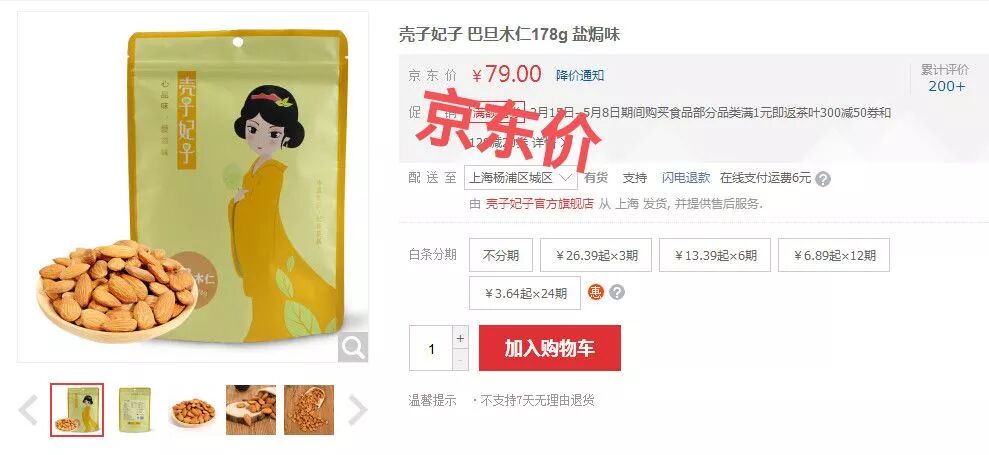The width and height of the screenshot is (989, 455).
Task: Choose ¥6.89起×12期 installment plan
Action: point(834,255)
